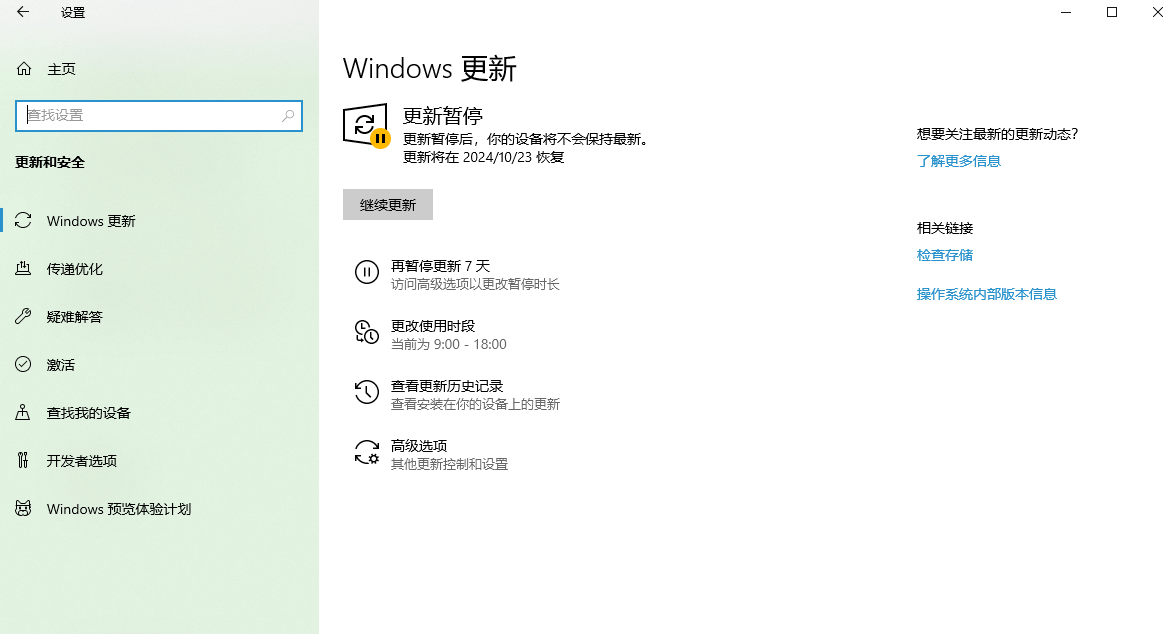The width and height of the screenshot is (1172, 634).
Task: Click the back arrow at top left
Action: click(x=22, y=13)
